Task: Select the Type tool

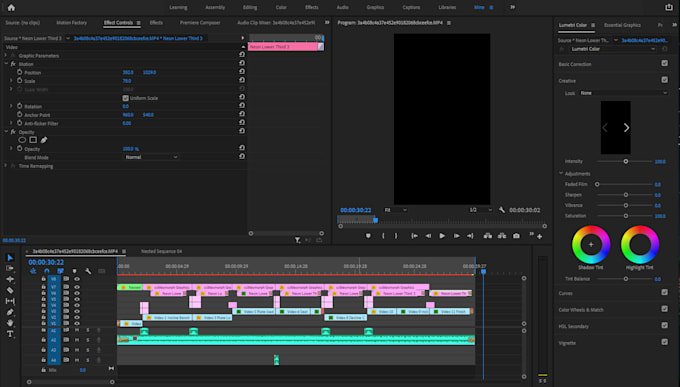Action: tap(10, 334)
